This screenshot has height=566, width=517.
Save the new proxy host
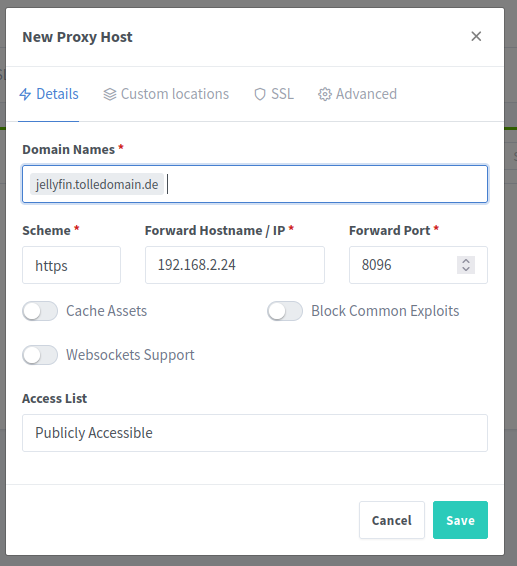[460, 520]
